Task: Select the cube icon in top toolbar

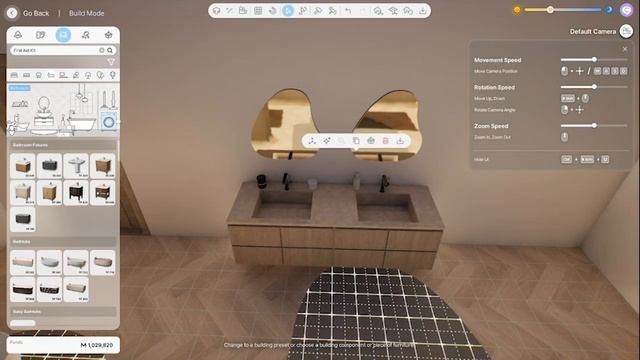Action: pos(216,11)
